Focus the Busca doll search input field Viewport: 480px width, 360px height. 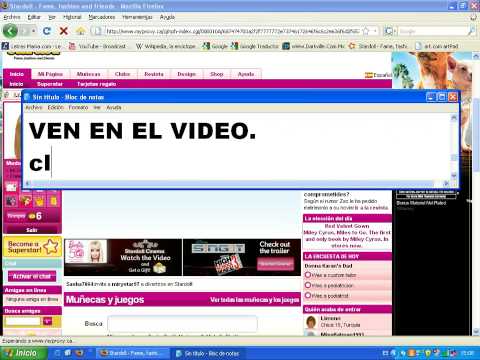(x=182, y=324)
